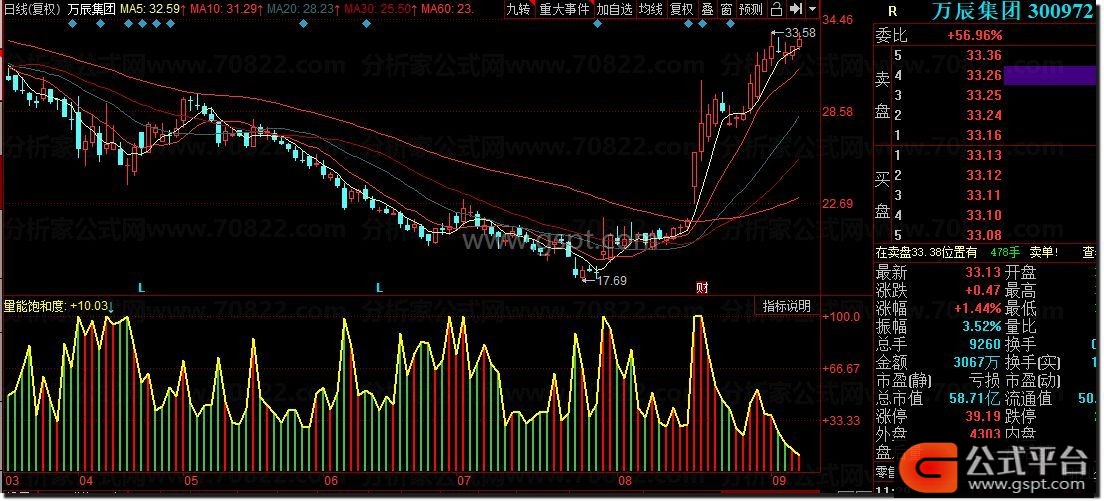Select buy level 3 price 33.11
Screen dimensions: 1104x501
[x=984, y=195]
